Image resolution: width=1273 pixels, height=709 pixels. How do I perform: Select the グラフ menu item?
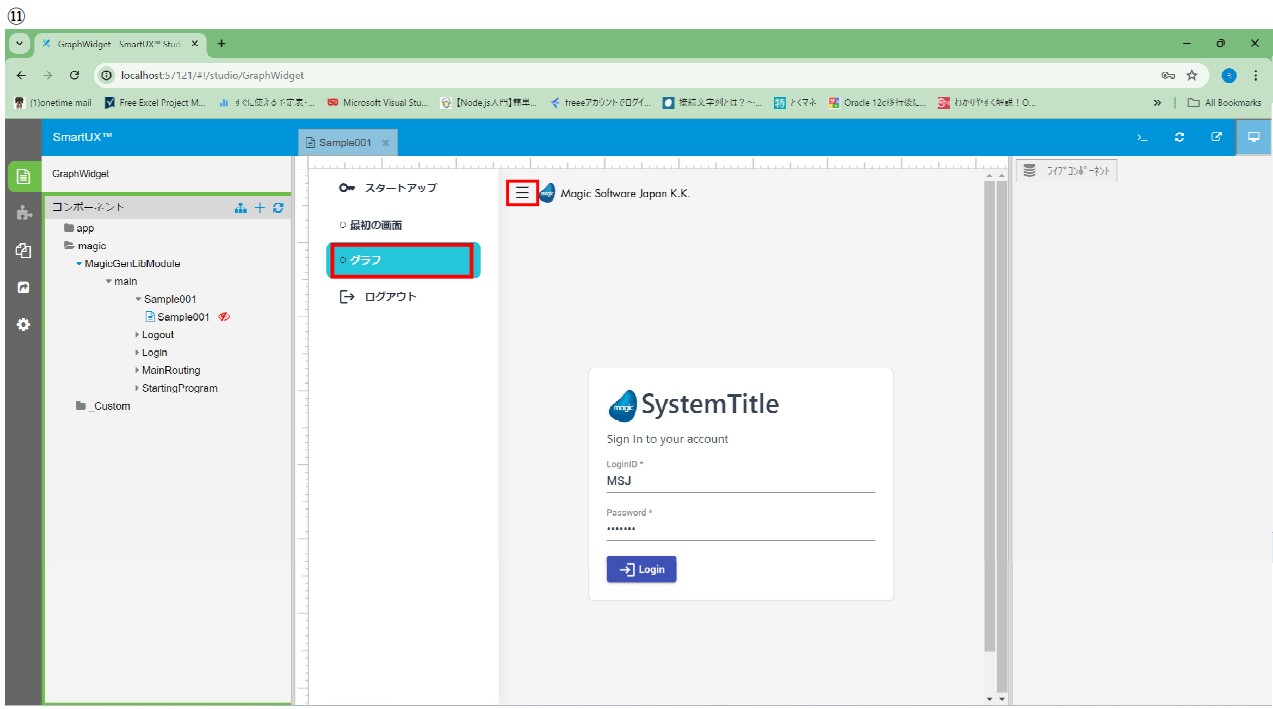click(x=402, y=260)
